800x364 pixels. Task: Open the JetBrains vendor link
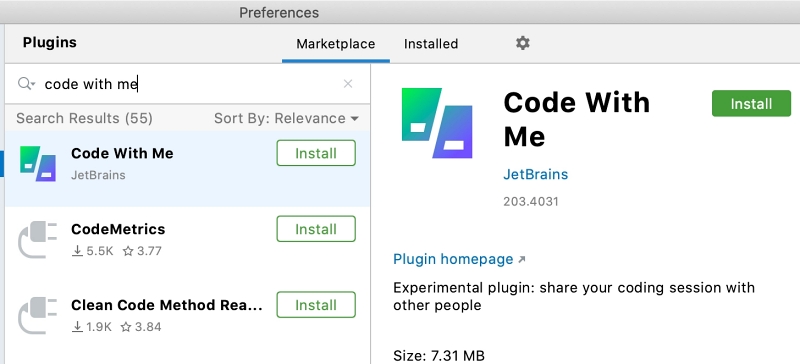pyautogui.click(x=536, y=174)
